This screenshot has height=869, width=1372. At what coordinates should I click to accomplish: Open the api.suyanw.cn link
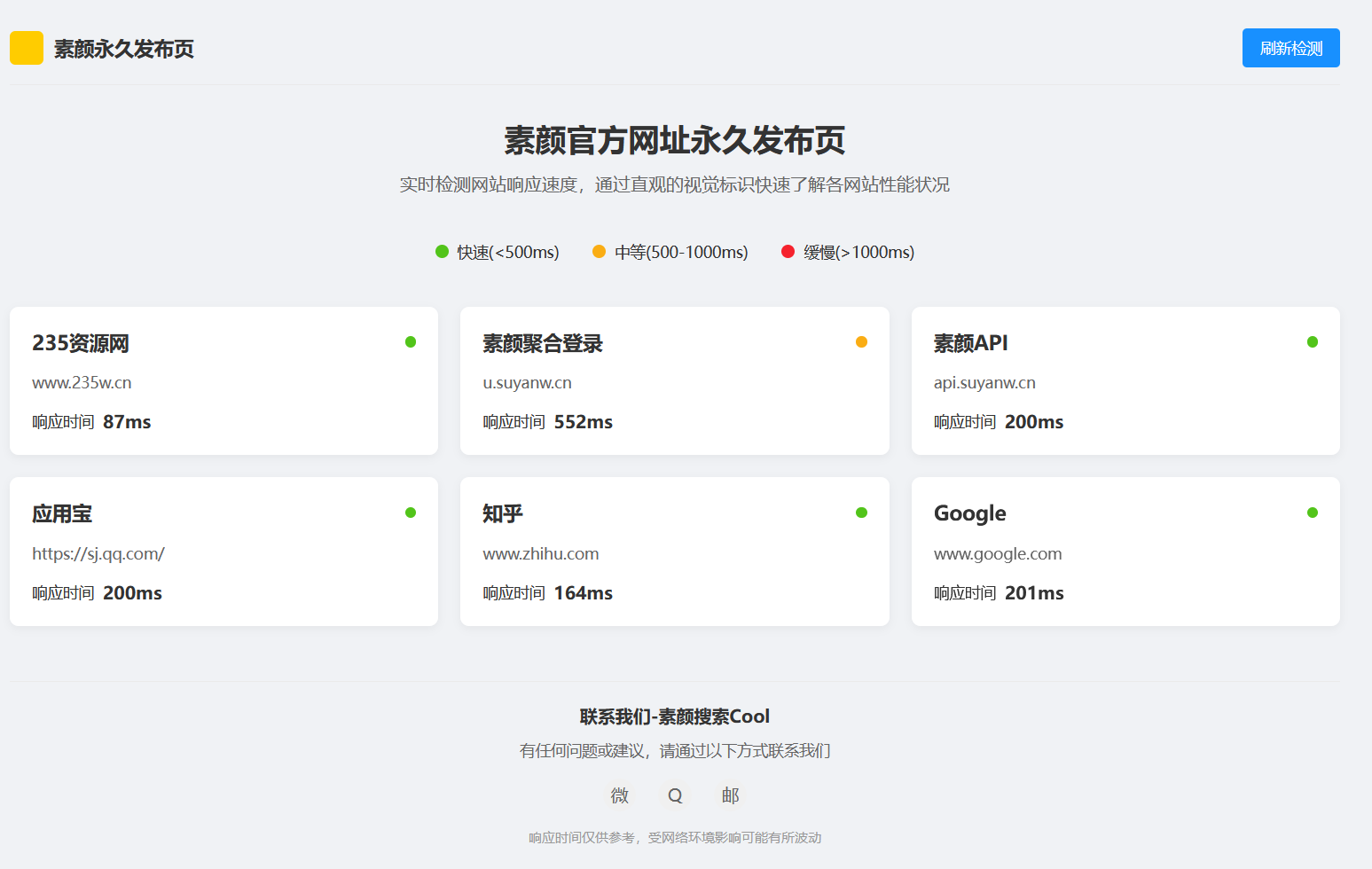click(x=984, y=382)
